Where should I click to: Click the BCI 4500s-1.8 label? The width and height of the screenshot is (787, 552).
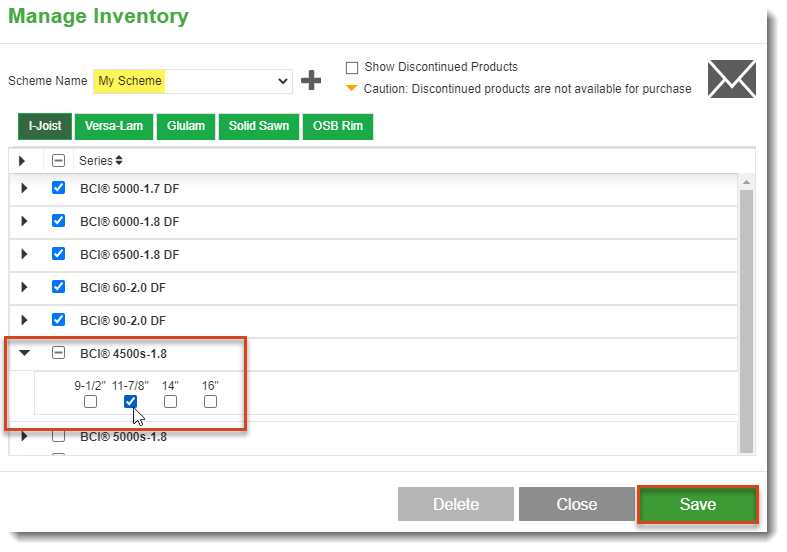[x=123, y=354]
